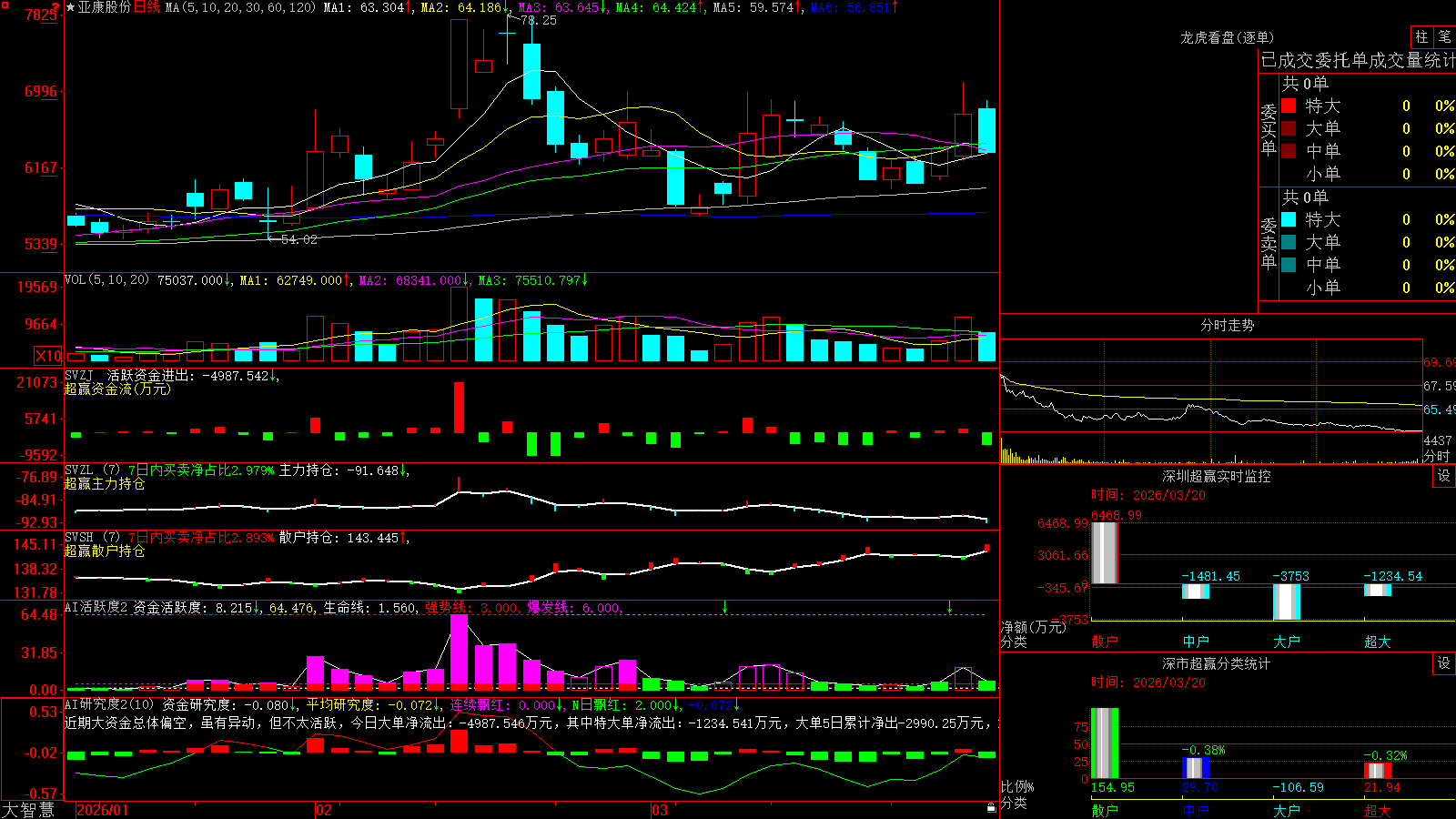
Task: Click the SVZL (7) indicator name
Action: (92, 470)
